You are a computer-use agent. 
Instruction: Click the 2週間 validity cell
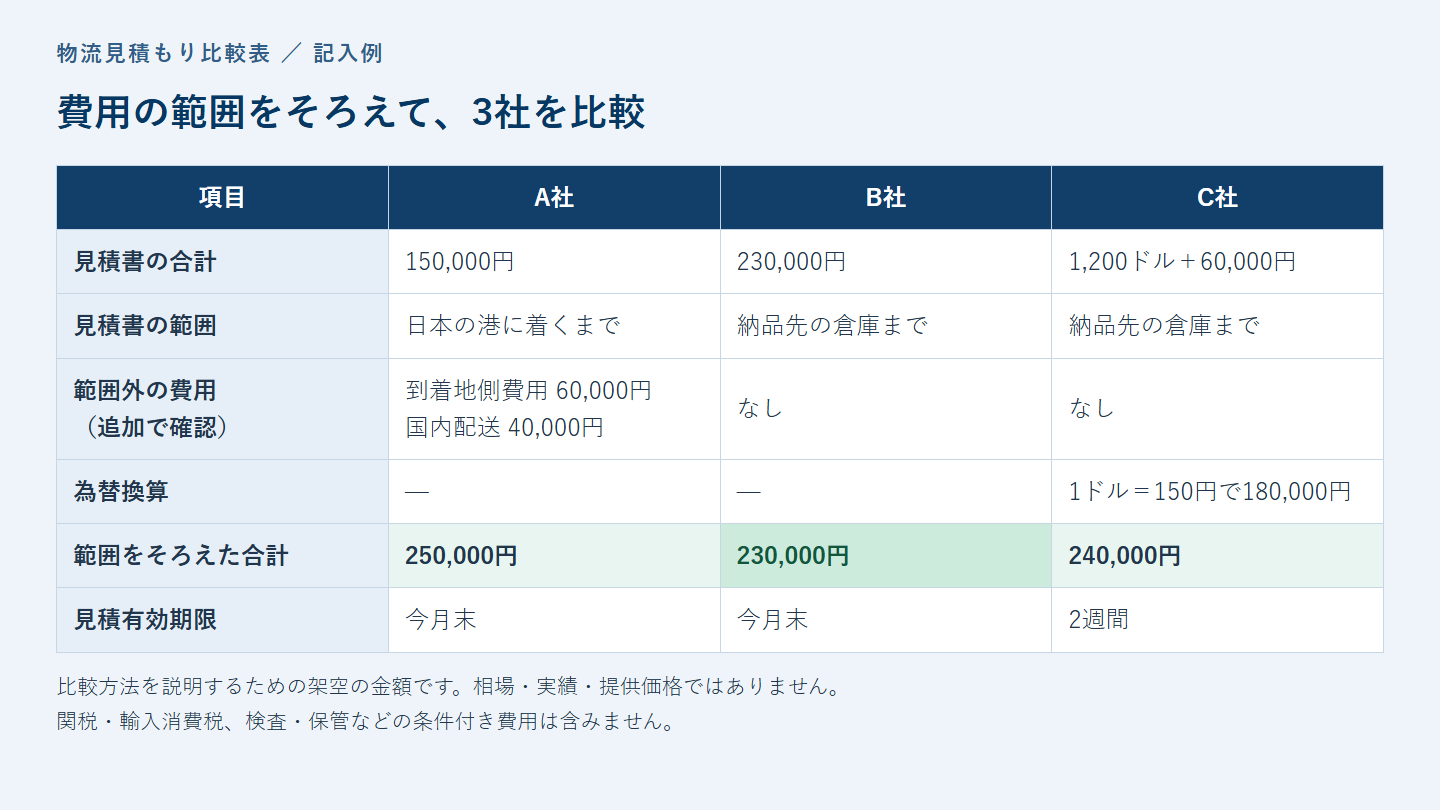point(1217,620)
